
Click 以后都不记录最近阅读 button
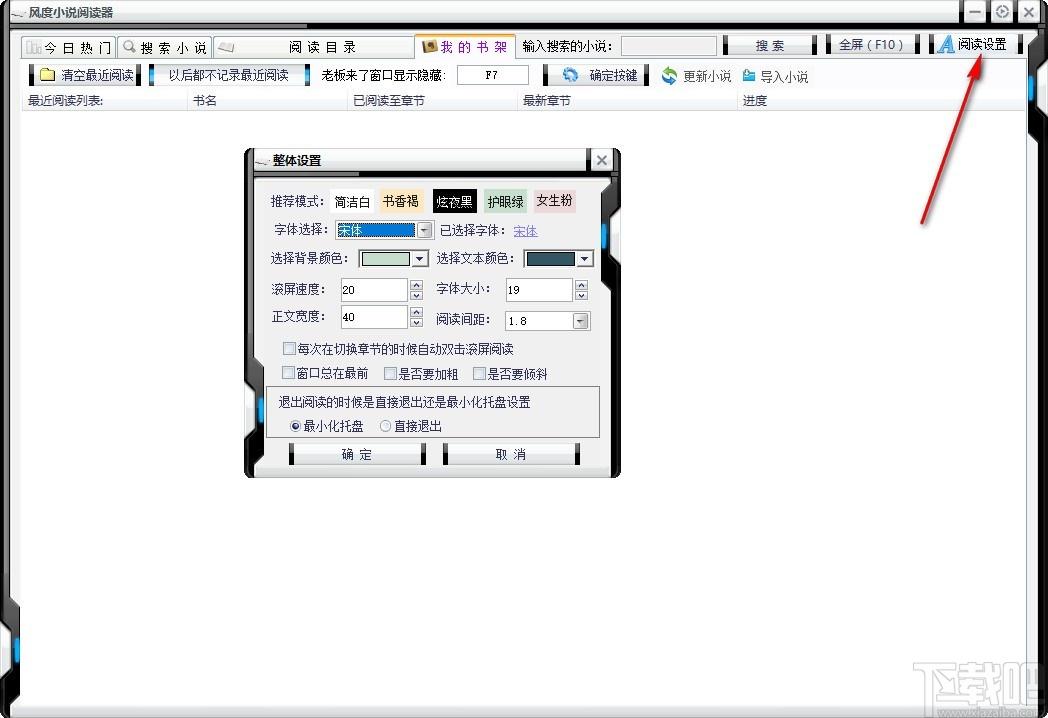pos(229,75)
